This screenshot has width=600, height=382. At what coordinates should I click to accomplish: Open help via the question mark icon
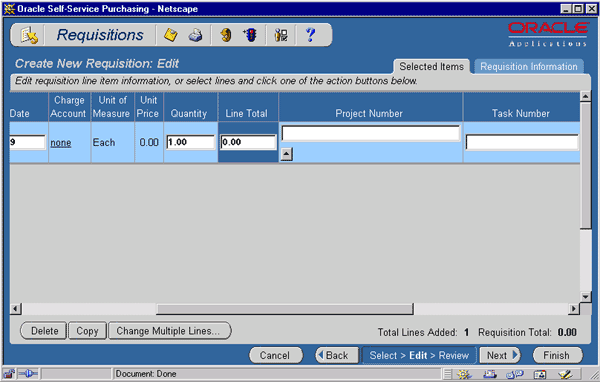(310, 35)
